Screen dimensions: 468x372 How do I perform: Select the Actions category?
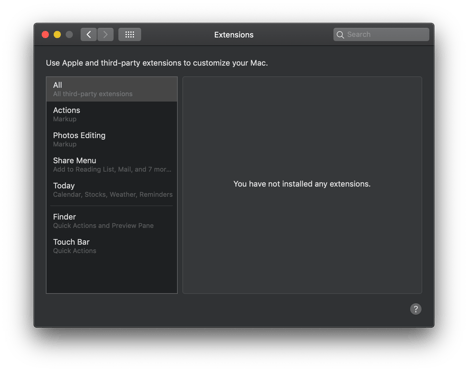pyautogui.click(x=112, y=114)
